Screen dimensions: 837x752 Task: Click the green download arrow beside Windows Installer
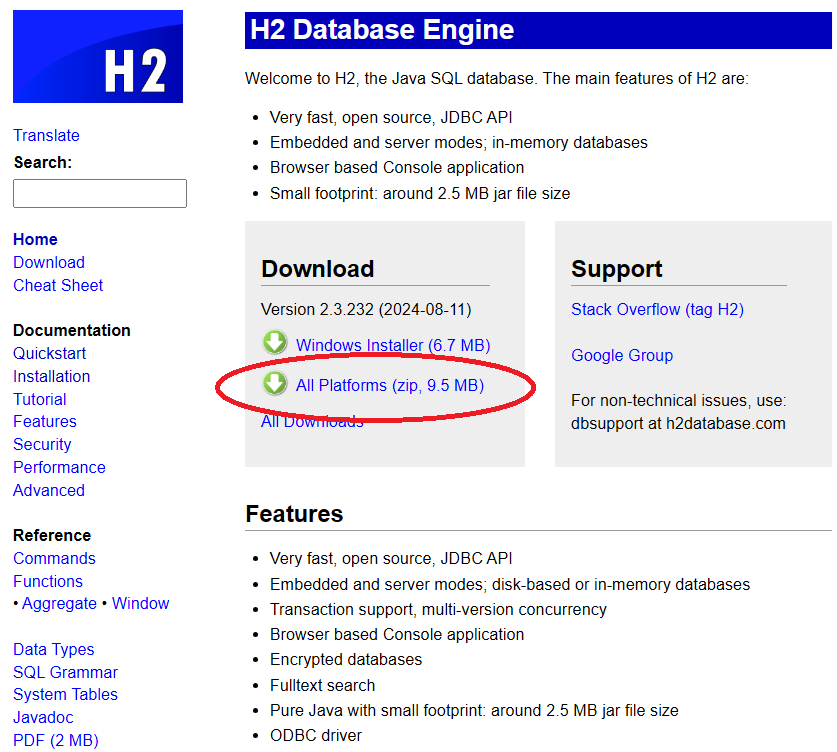coord(275,343)
